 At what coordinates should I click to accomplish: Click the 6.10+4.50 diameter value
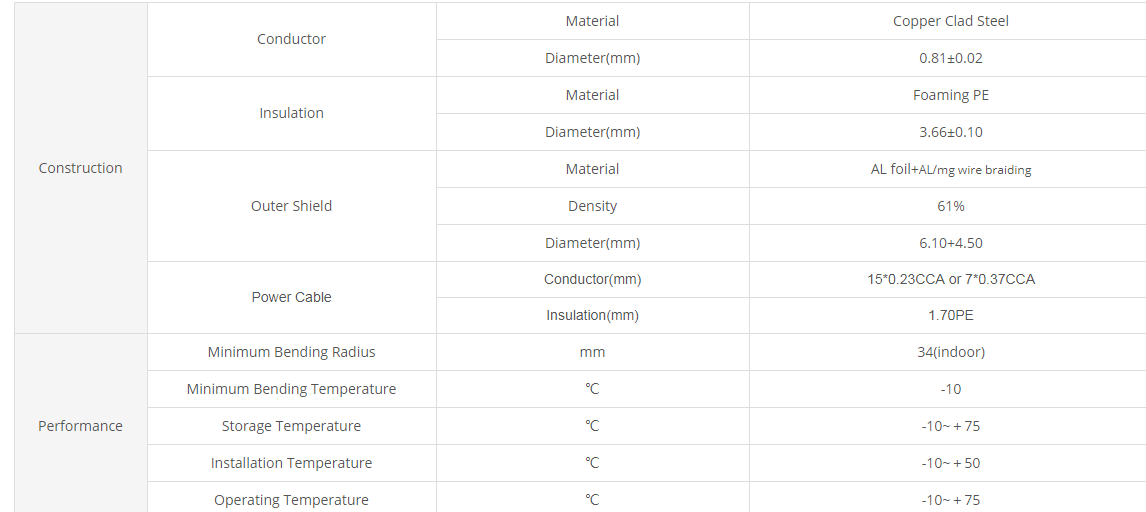pyautogui.click(x=950, y=243)
